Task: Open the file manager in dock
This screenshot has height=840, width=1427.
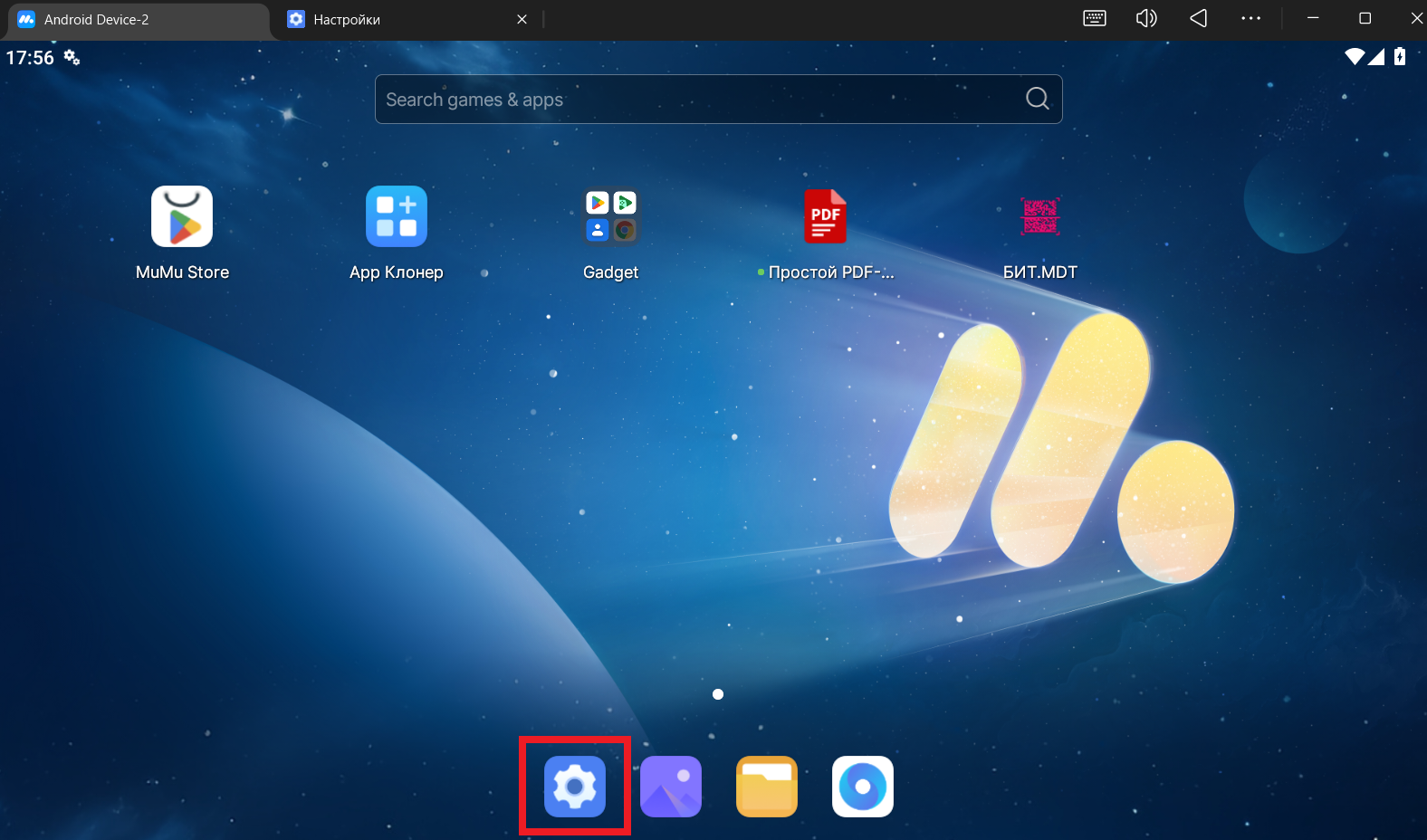Action: pos(767,787)
